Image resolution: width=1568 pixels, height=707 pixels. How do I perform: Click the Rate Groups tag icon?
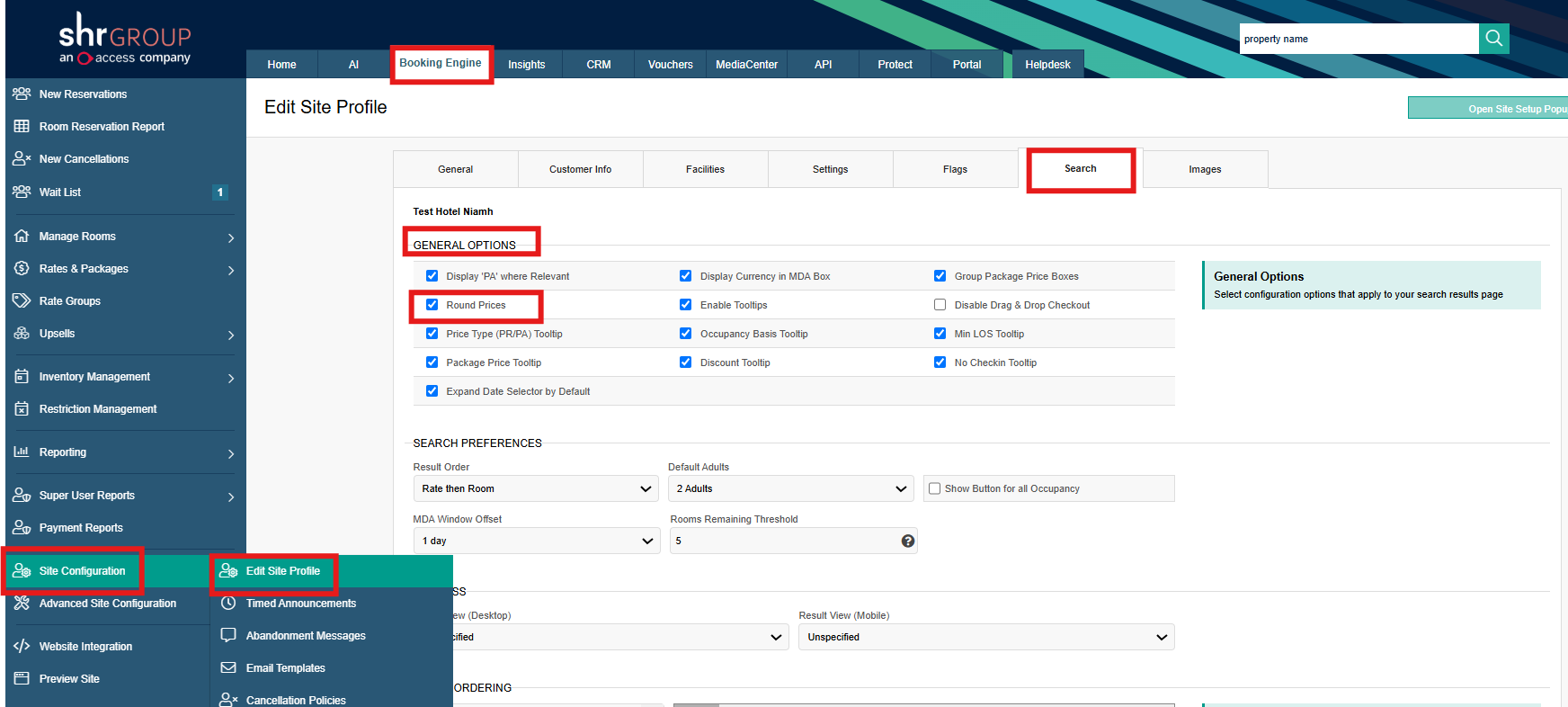(x=22, y=300)
